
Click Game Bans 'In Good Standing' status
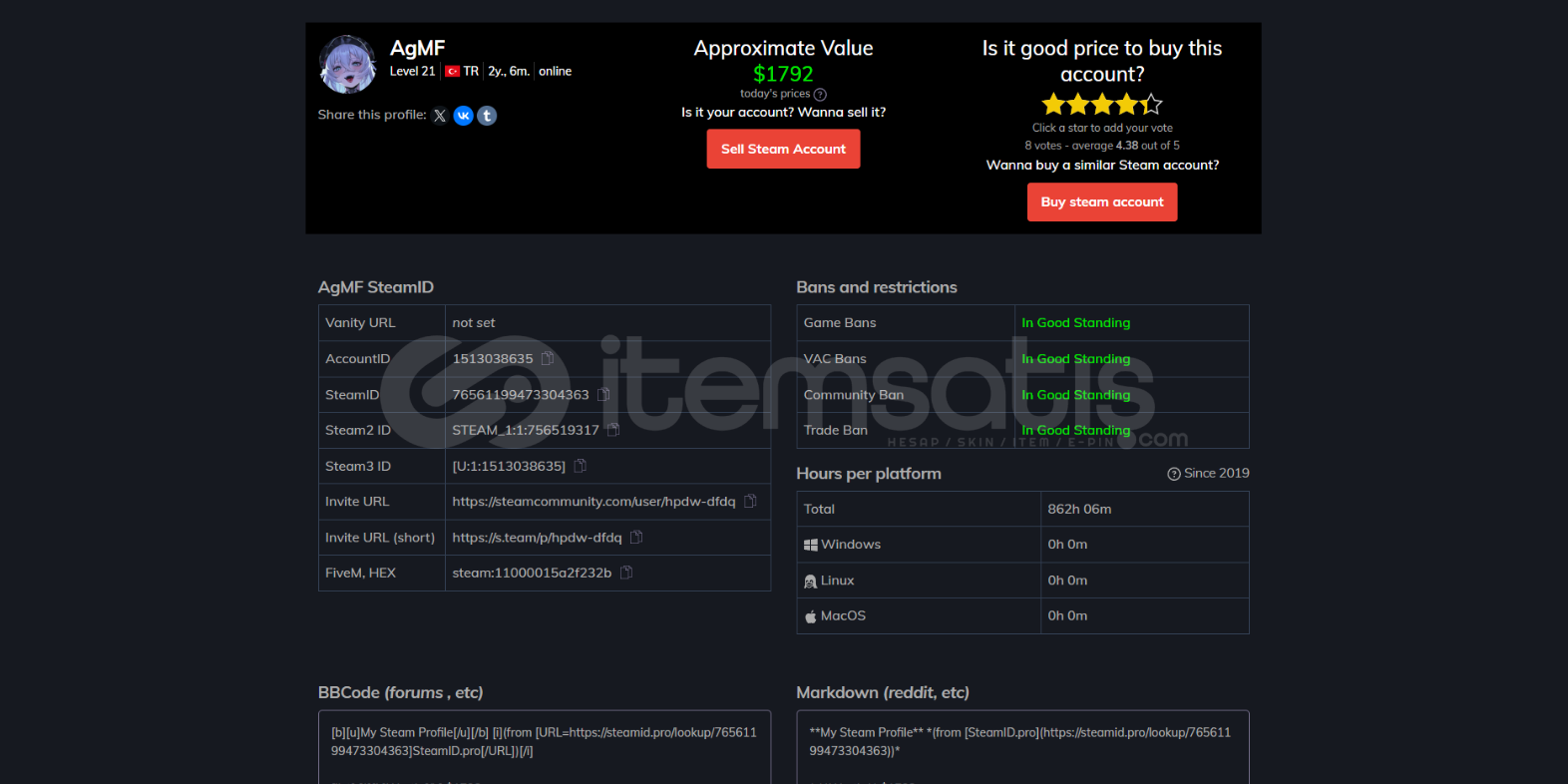pyautogui.click(x=1075, y=323)
